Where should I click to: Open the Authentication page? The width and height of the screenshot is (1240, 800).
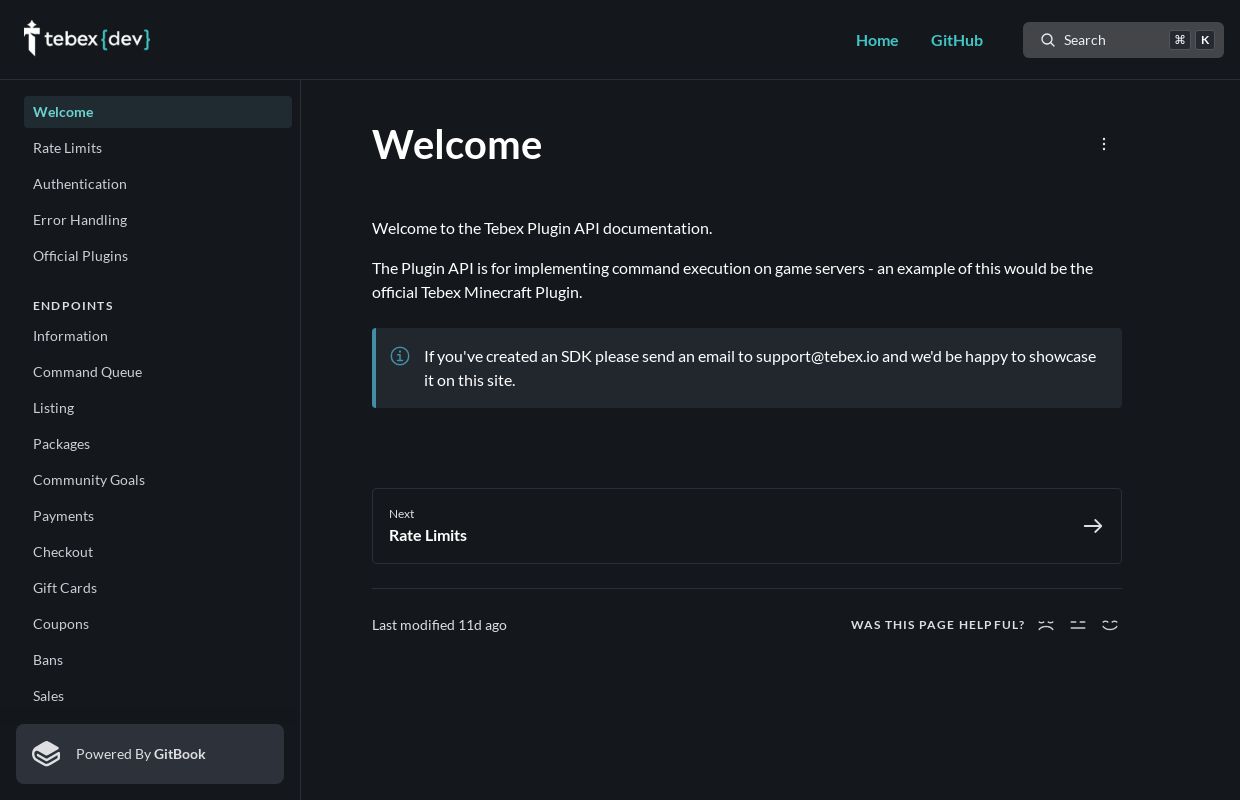(158, 184)
